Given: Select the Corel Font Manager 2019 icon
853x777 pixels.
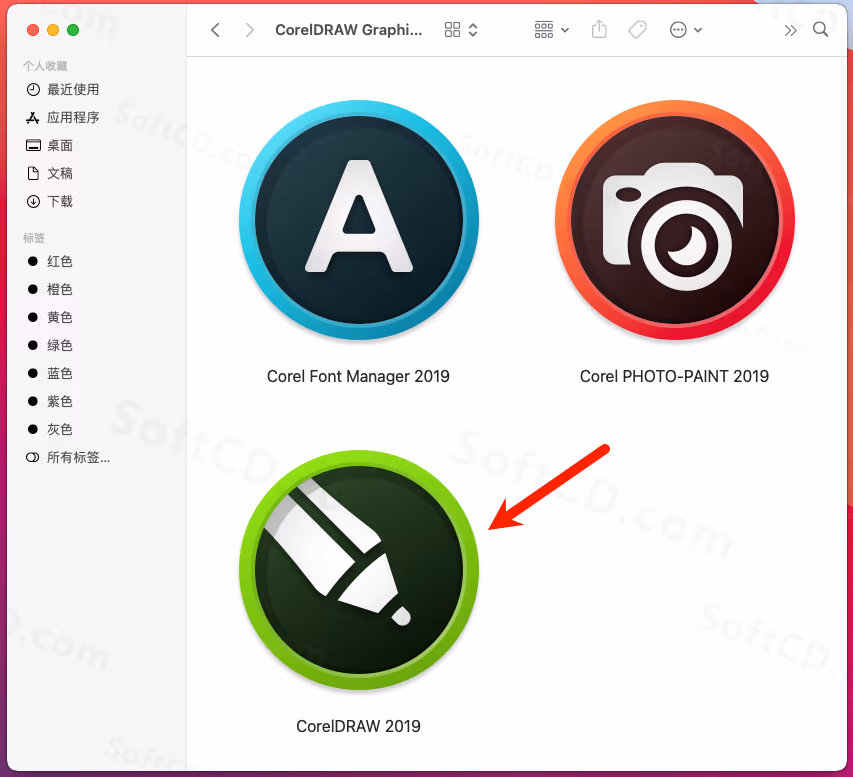Looking at the screenshot, I should [359, 220].
